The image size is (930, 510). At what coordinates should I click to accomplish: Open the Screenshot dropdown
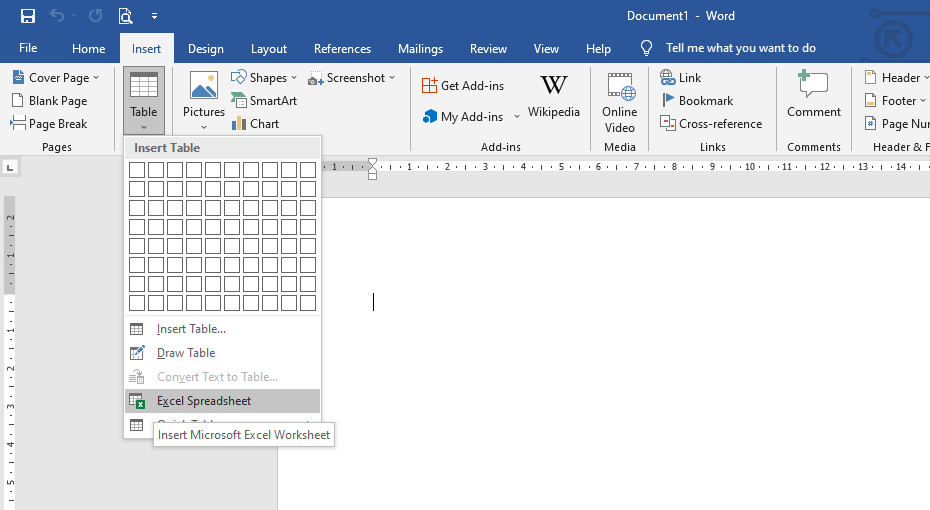tap(351, 78)
